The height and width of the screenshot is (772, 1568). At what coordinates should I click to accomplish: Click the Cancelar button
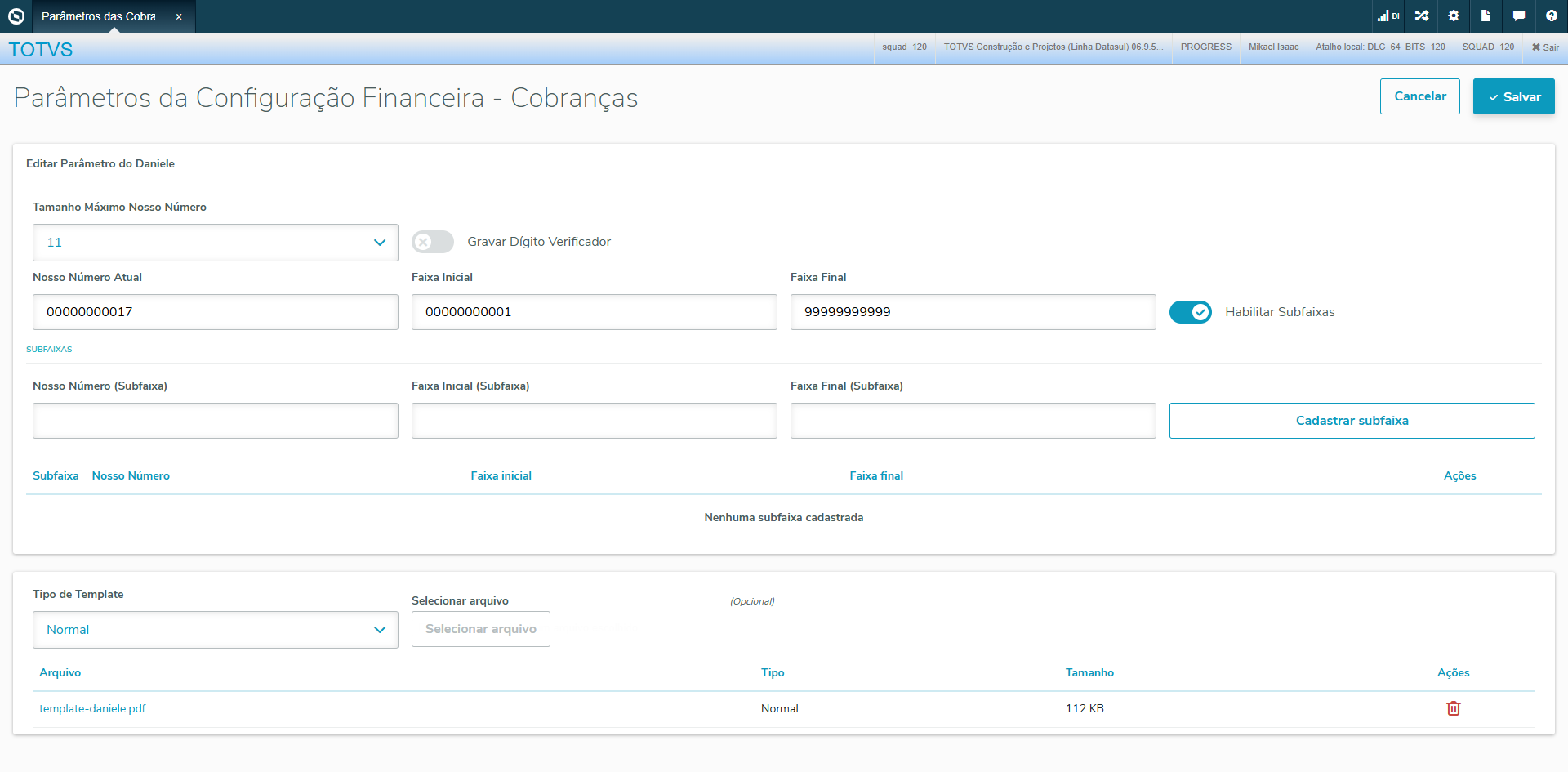(x=1420, y=96)
